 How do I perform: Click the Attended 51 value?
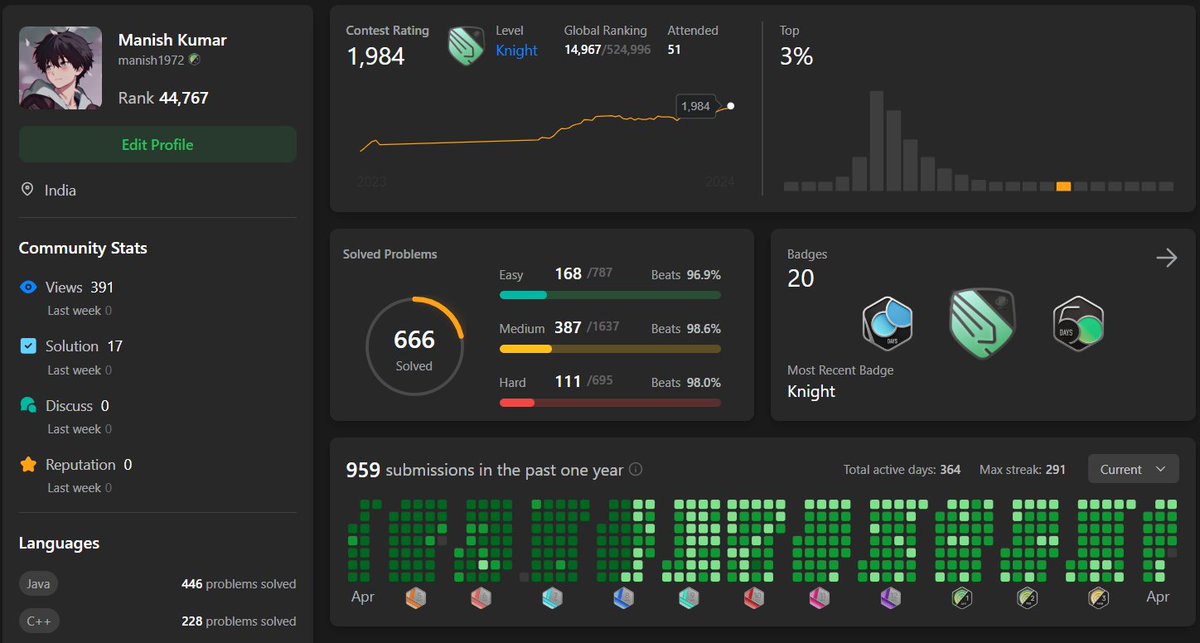click(674, 49)
